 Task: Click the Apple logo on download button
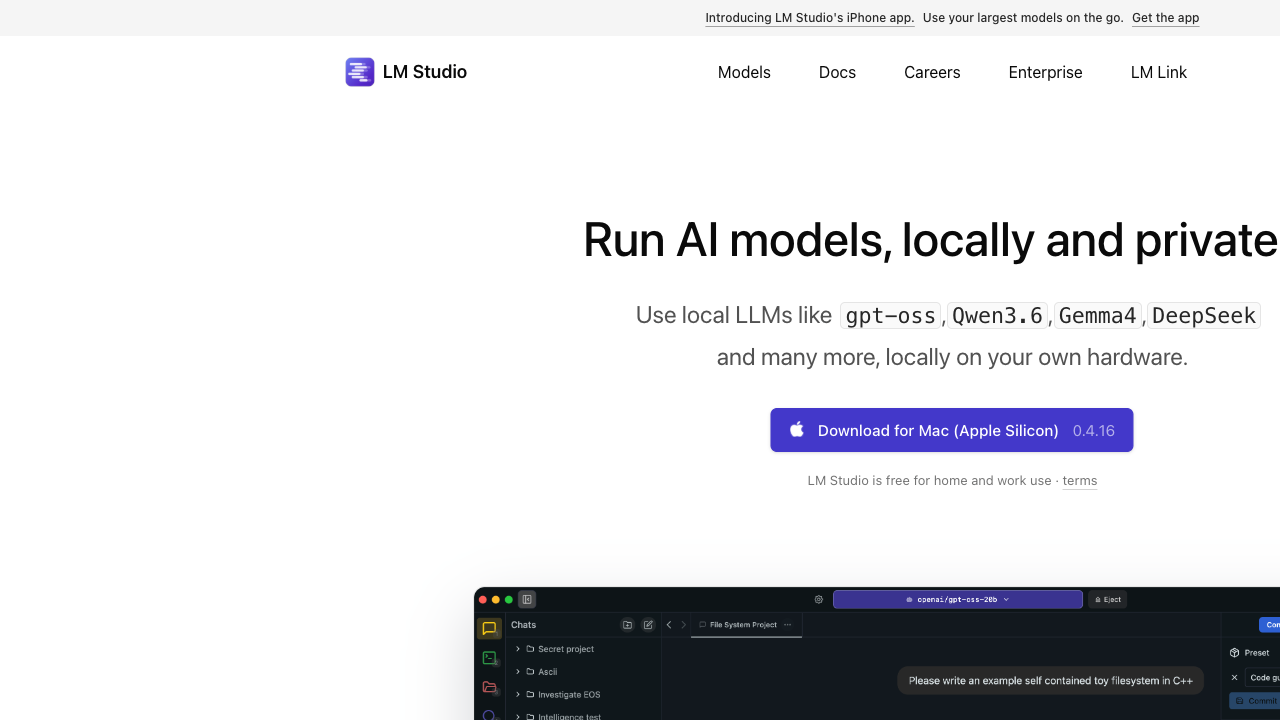click(797, 430)
